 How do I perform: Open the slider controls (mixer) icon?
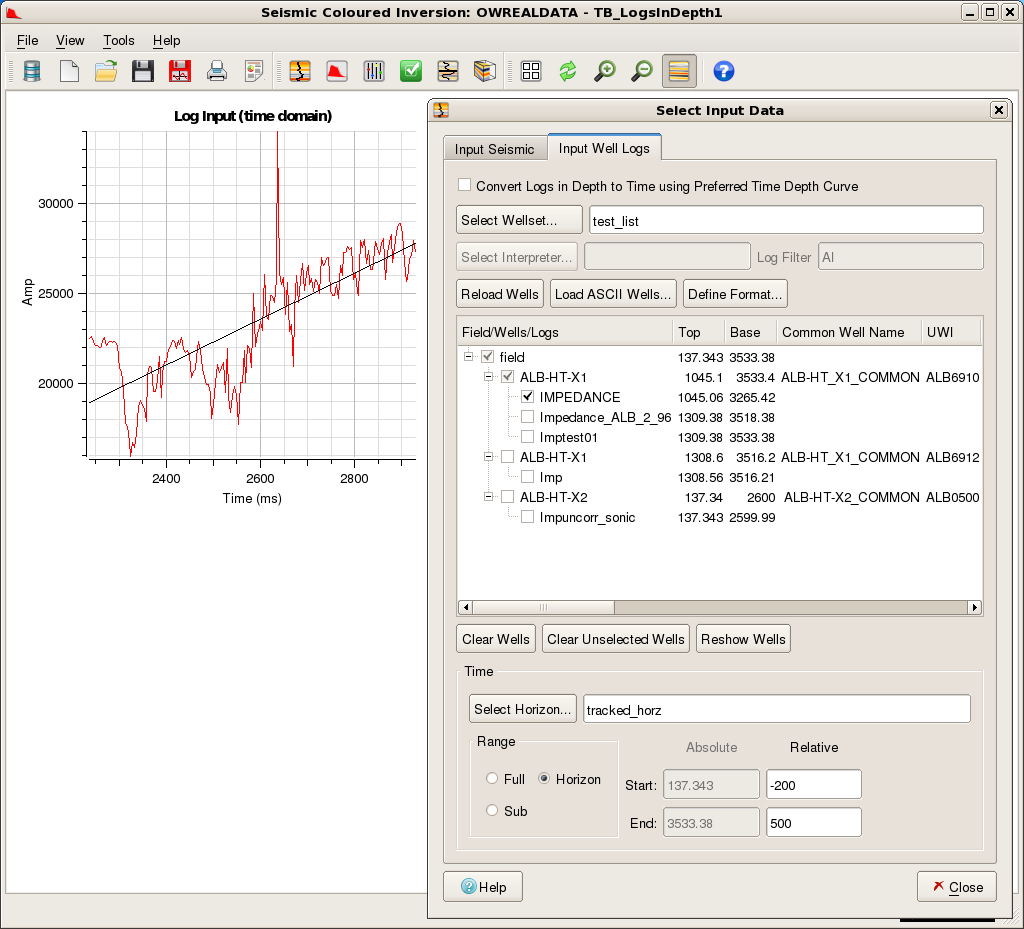tap(374, 71)
